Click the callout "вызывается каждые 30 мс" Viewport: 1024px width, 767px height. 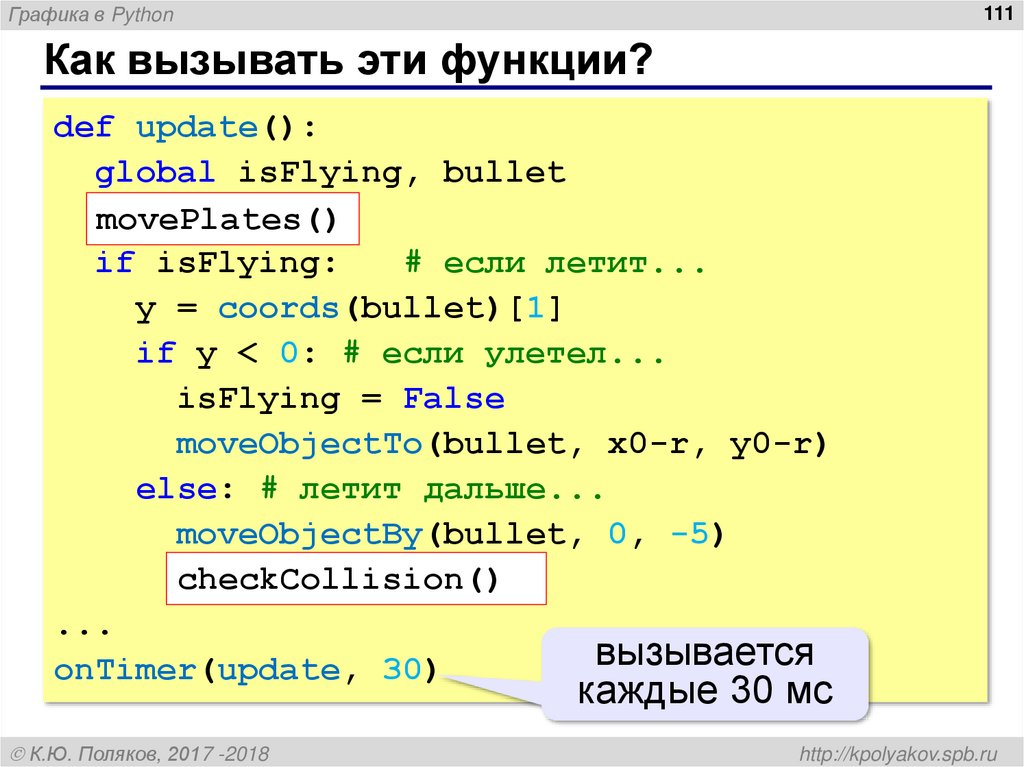coord(705,673)
